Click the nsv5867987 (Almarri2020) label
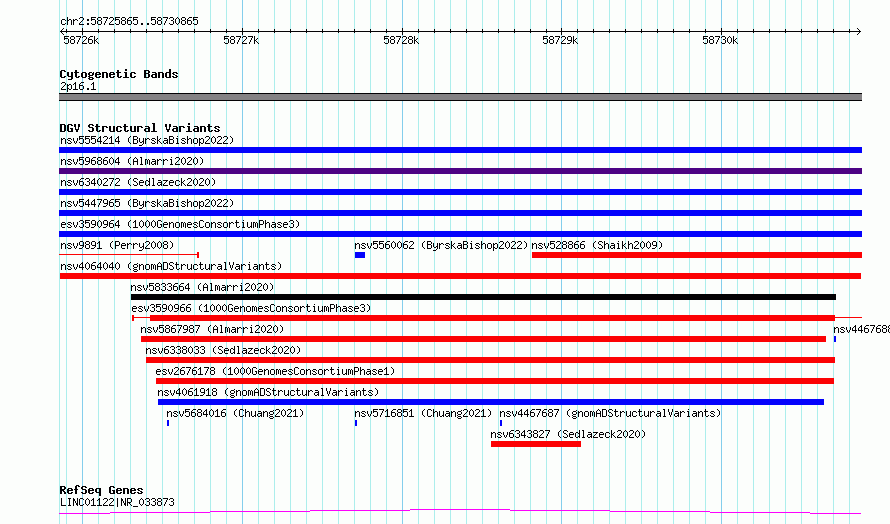Image resolution: width=890 pixels, height=524 pixels. click(212, 329)
